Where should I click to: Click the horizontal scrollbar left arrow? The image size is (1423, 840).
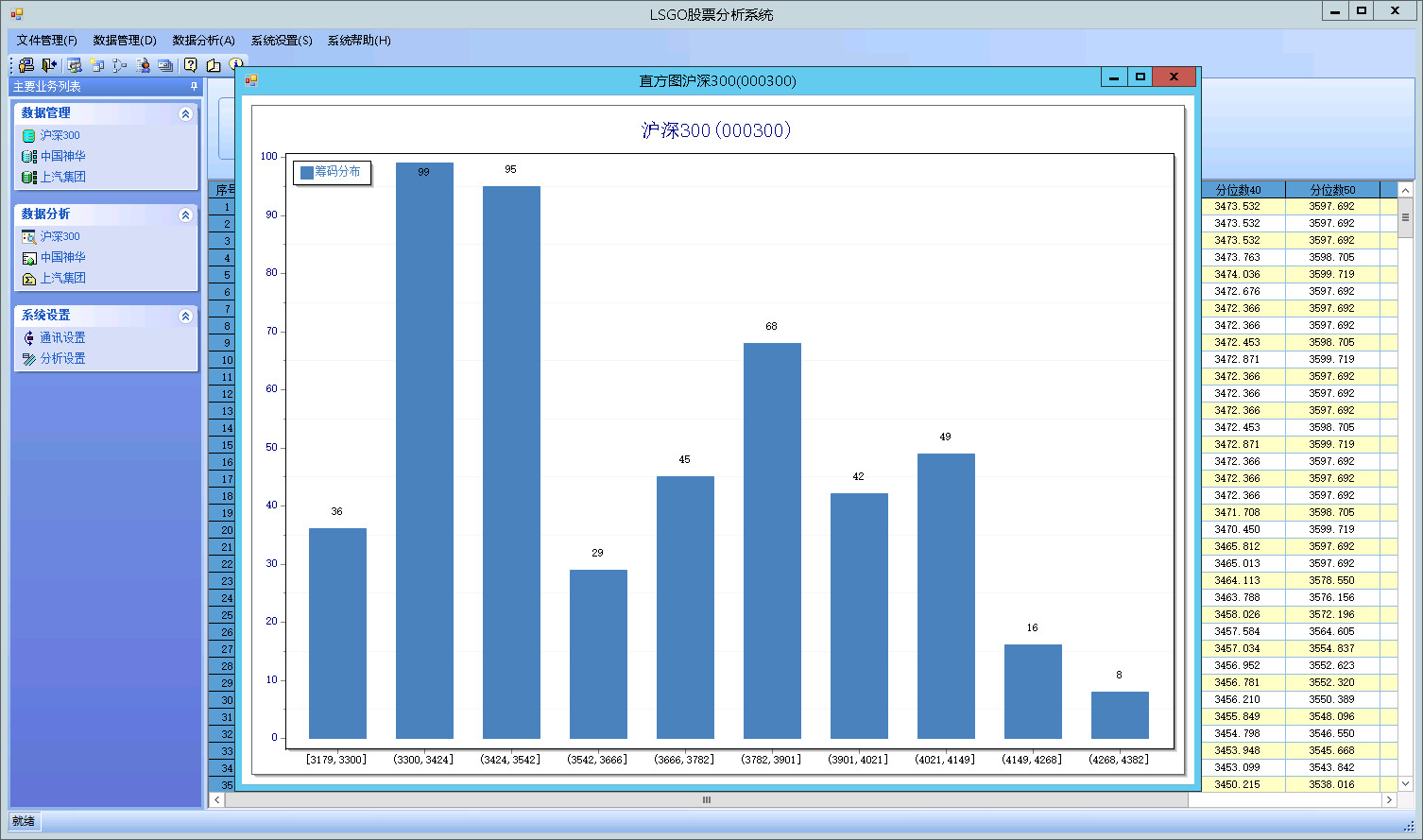pos(216,799)
